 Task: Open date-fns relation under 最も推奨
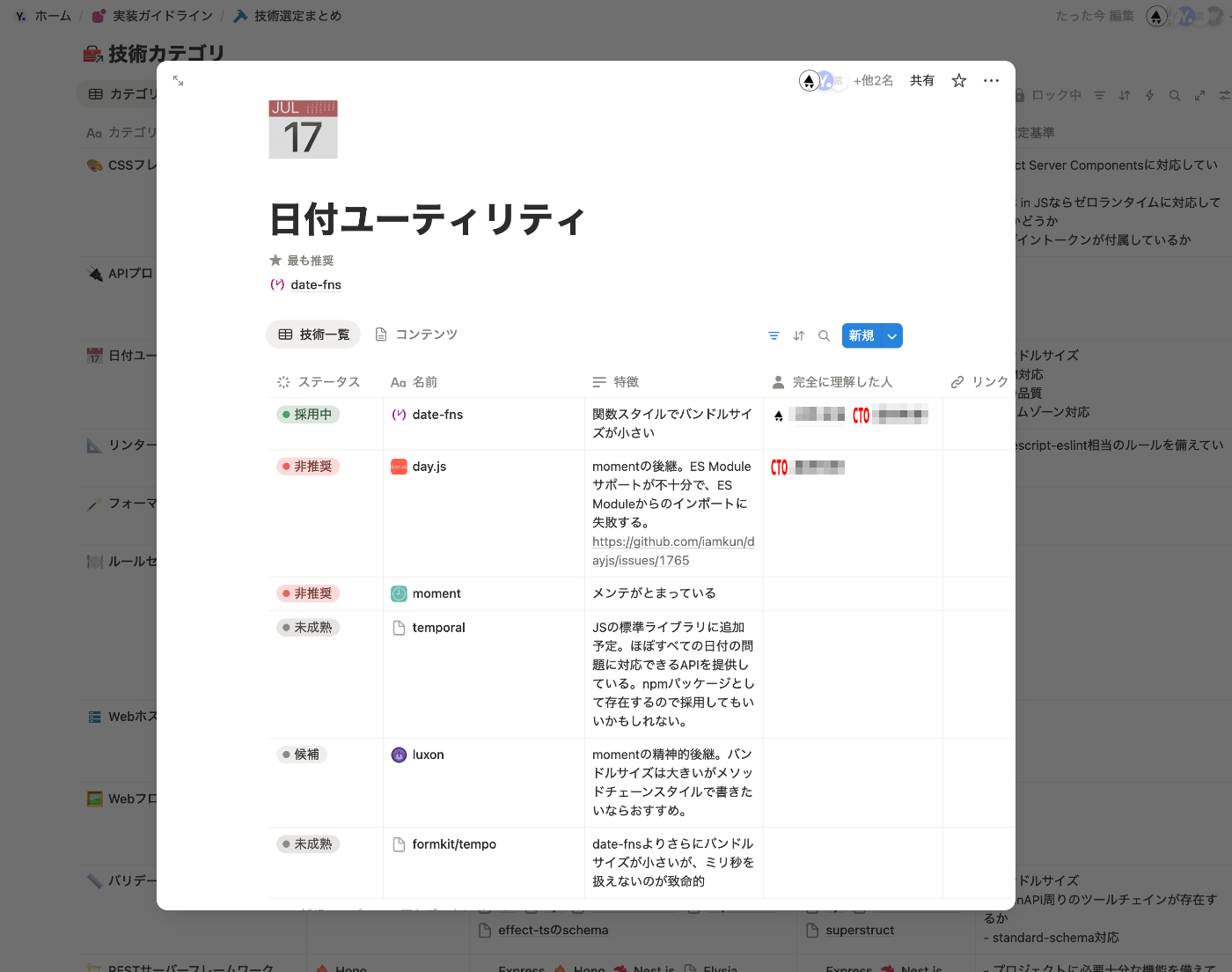(305, 284)
